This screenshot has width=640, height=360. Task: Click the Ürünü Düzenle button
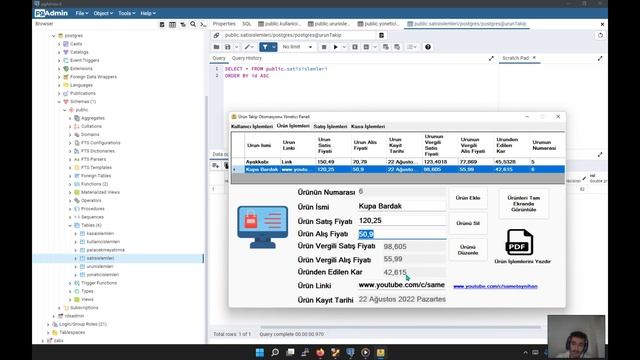click(468, 250)
